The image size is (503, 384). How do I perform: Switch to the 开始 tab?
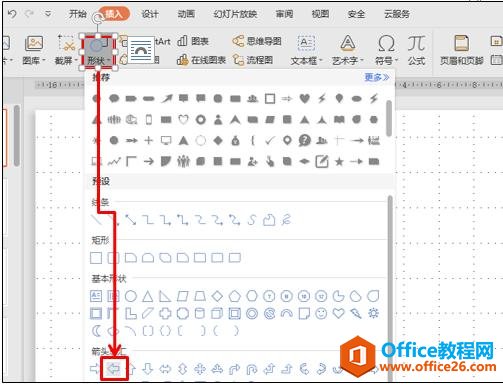pos(77,14)
